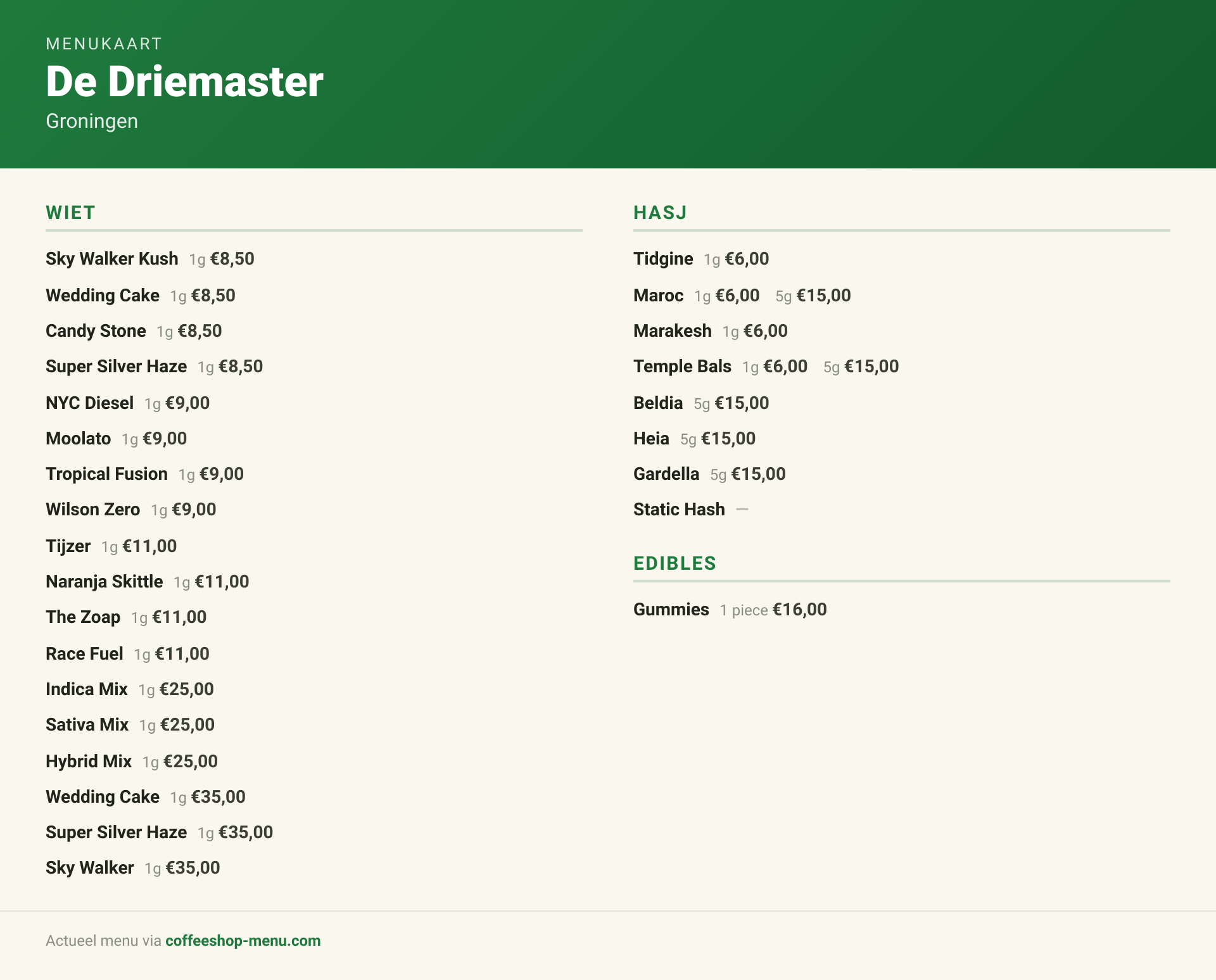This screenshot has height=980, width=1216.
Task: Select the HASJ section heading
Action: tap(660, 213)
